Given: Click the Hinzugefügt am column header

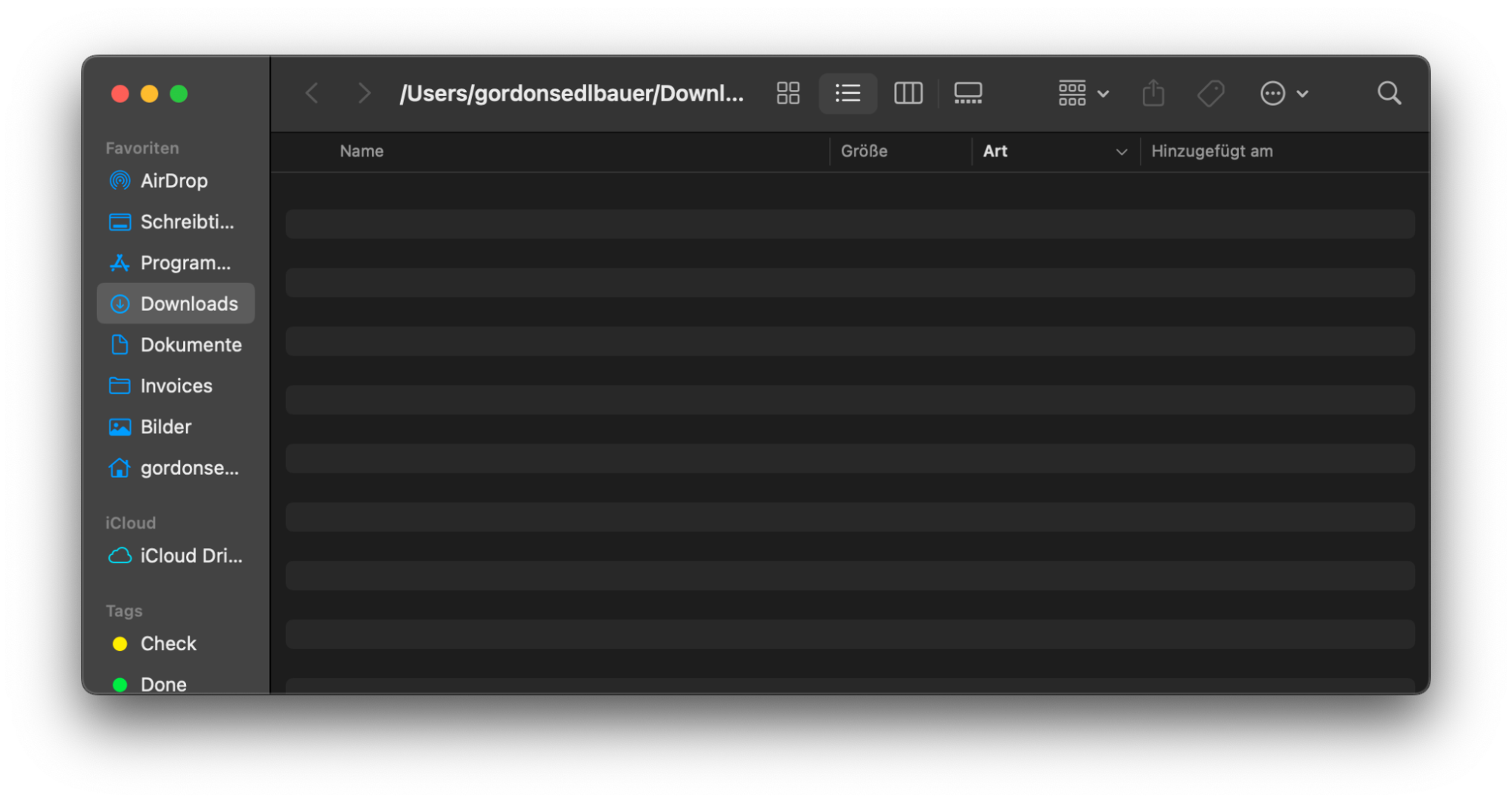Looking at the screenshot, I should (1211, 151).
